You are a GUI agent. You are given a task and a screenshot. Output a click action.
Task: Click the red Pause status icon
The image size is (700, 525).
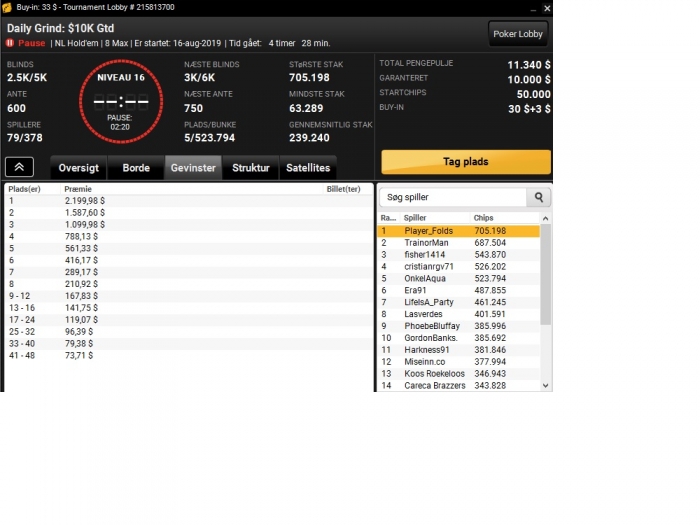tap(9, 43)
